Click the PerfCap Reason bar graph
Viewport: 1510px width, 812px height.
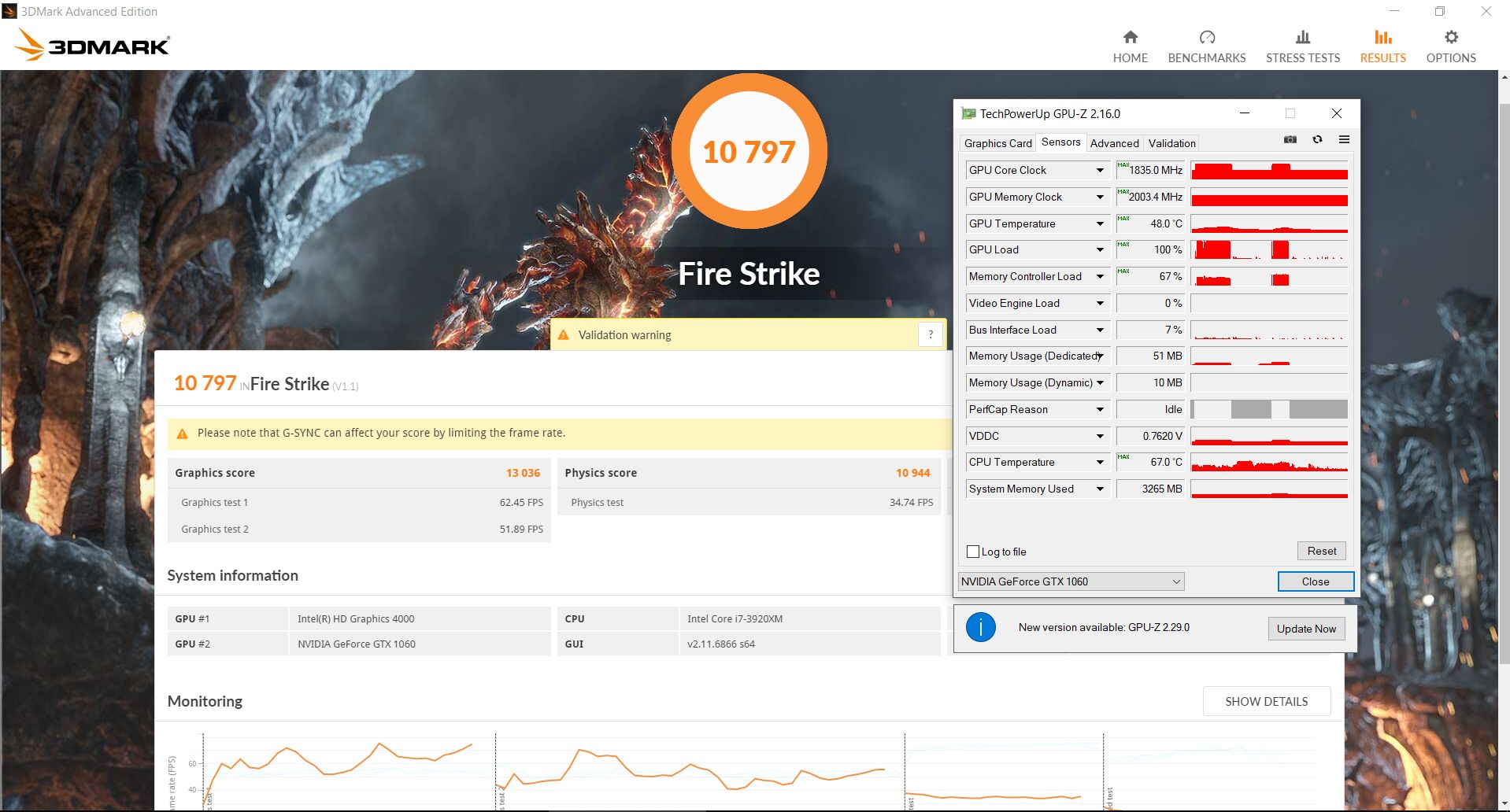click(1269, 409)
